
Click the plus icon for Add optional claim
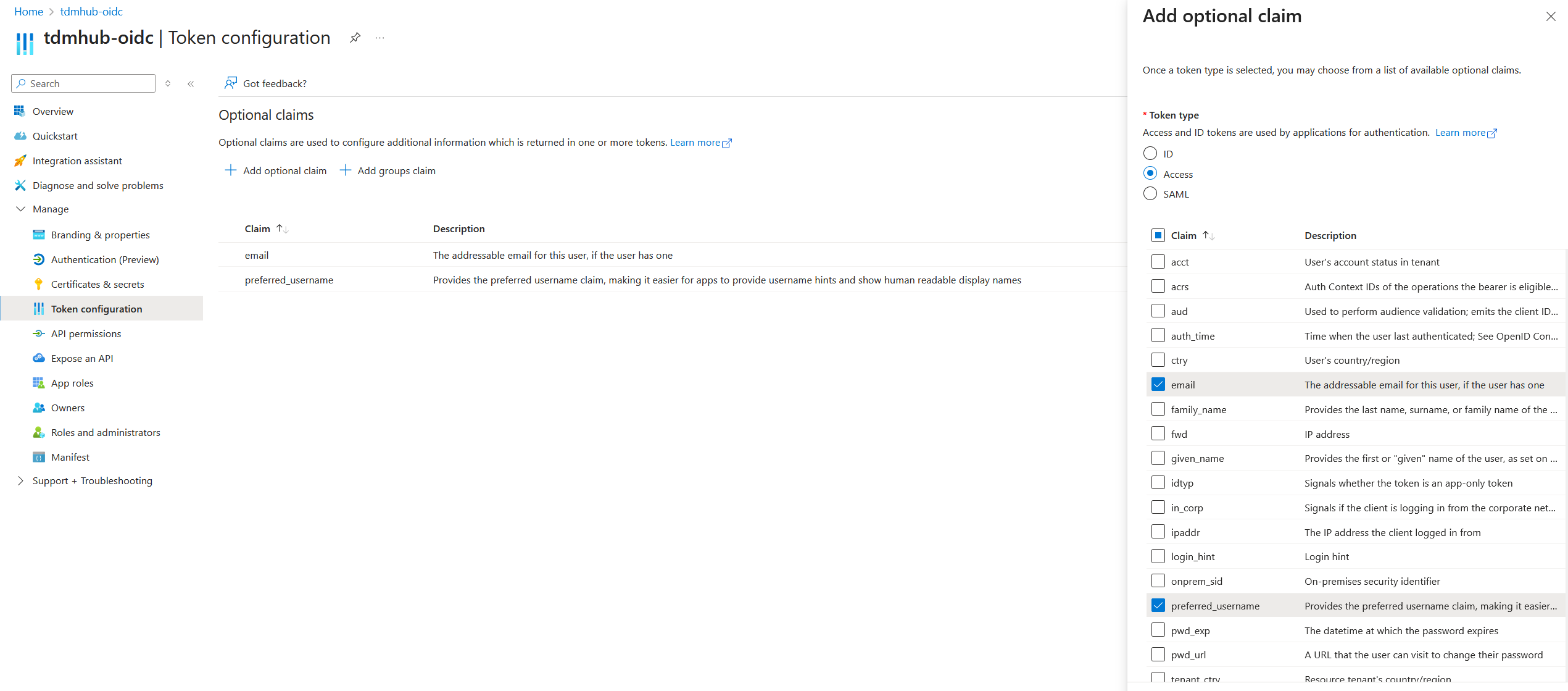[x=230, y=170]
